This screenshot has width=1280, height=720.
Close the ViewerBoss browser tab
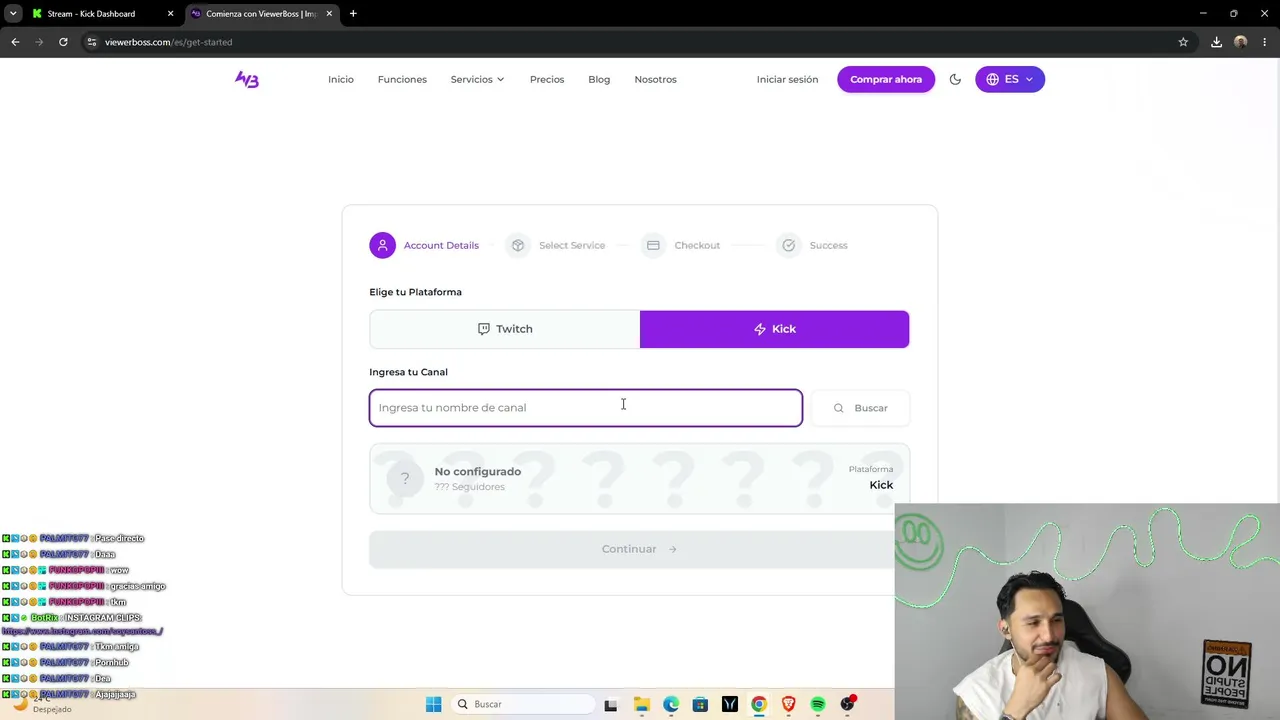point(329,14)
